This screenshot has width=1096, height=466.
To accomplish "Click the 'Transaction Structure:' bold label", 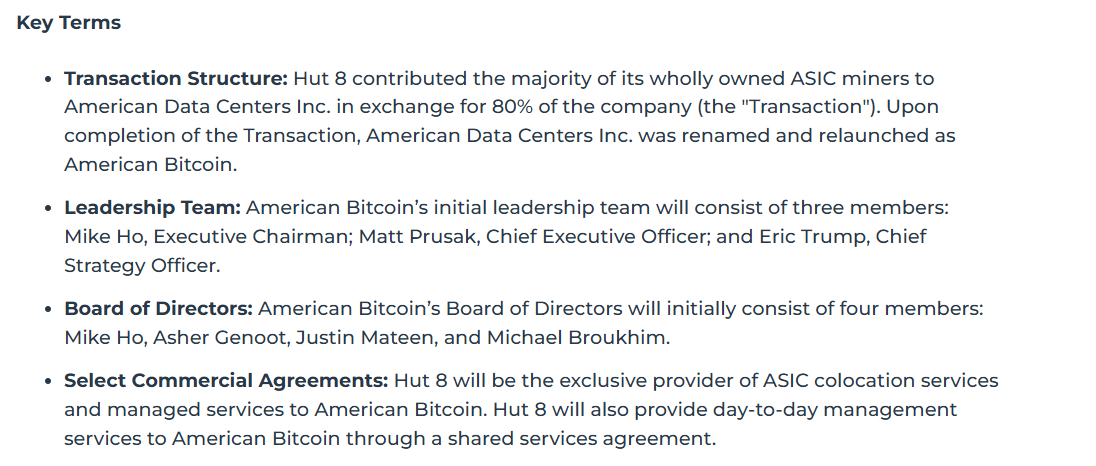I will point(176,78).
